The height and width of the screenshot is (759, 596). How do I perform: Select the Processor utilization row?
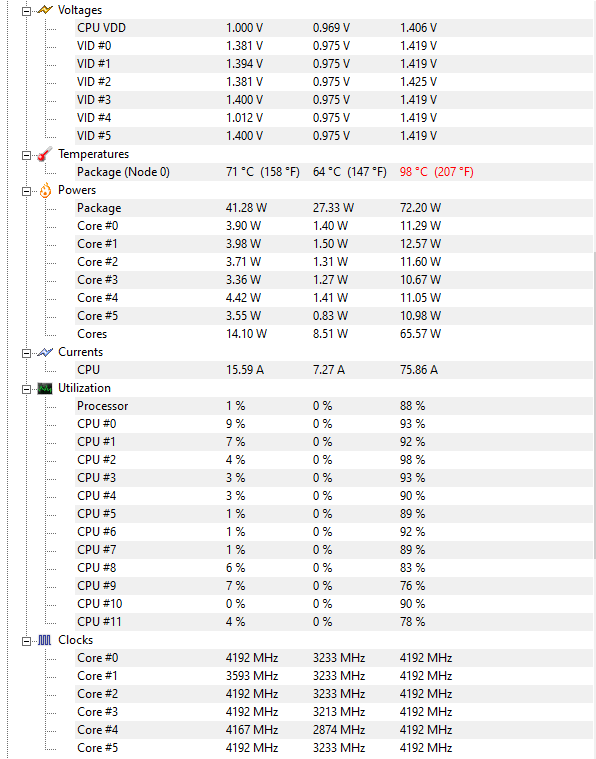pos(334,406)
